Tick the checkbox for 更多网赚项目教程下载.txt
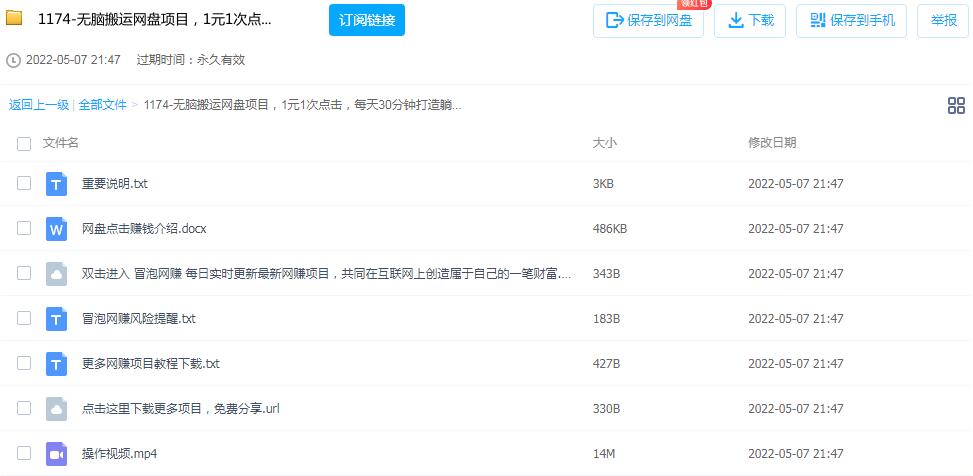 tap(24, 363)
